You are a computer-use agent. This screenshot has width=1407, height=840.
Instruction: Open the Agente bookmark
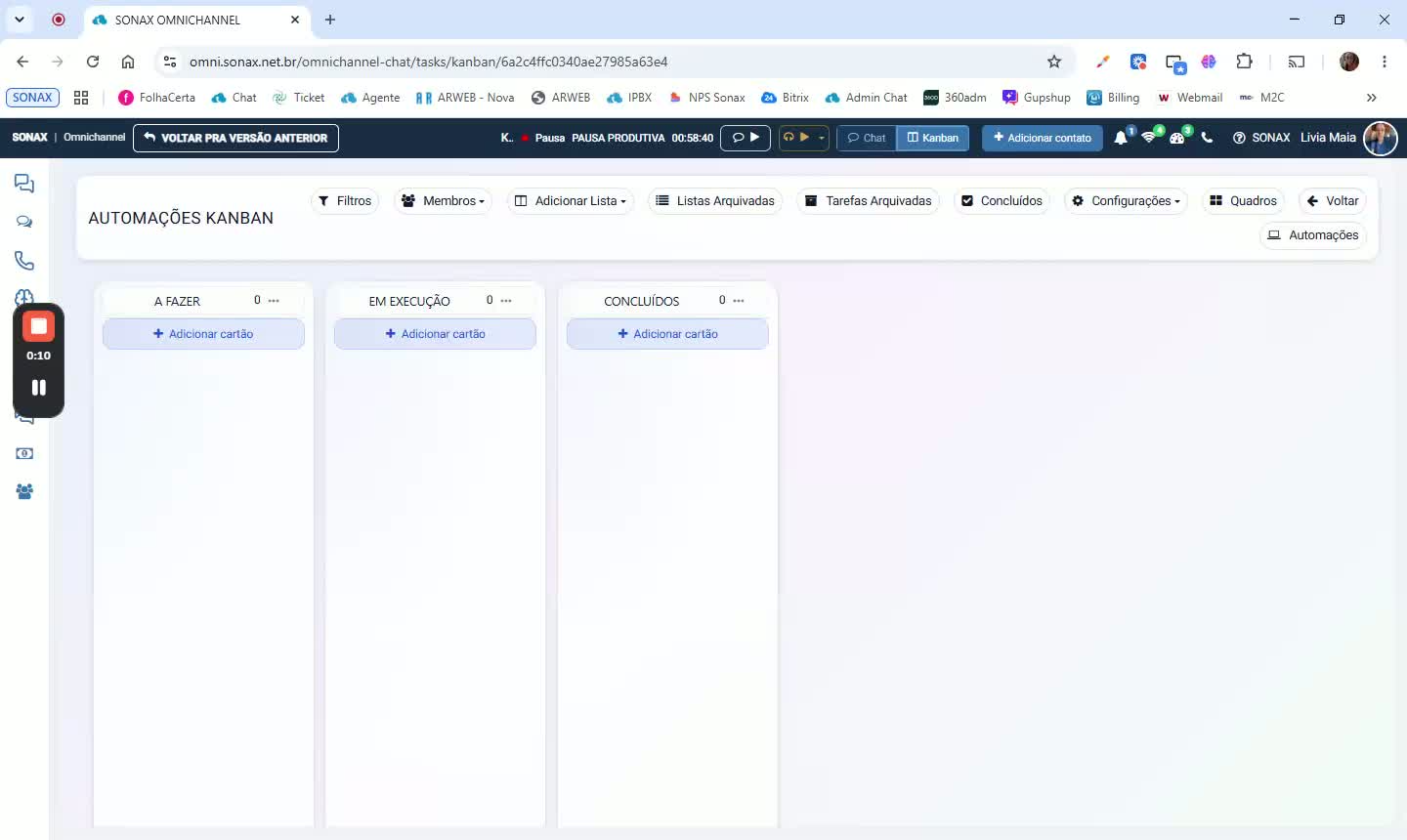click(370, 98)
